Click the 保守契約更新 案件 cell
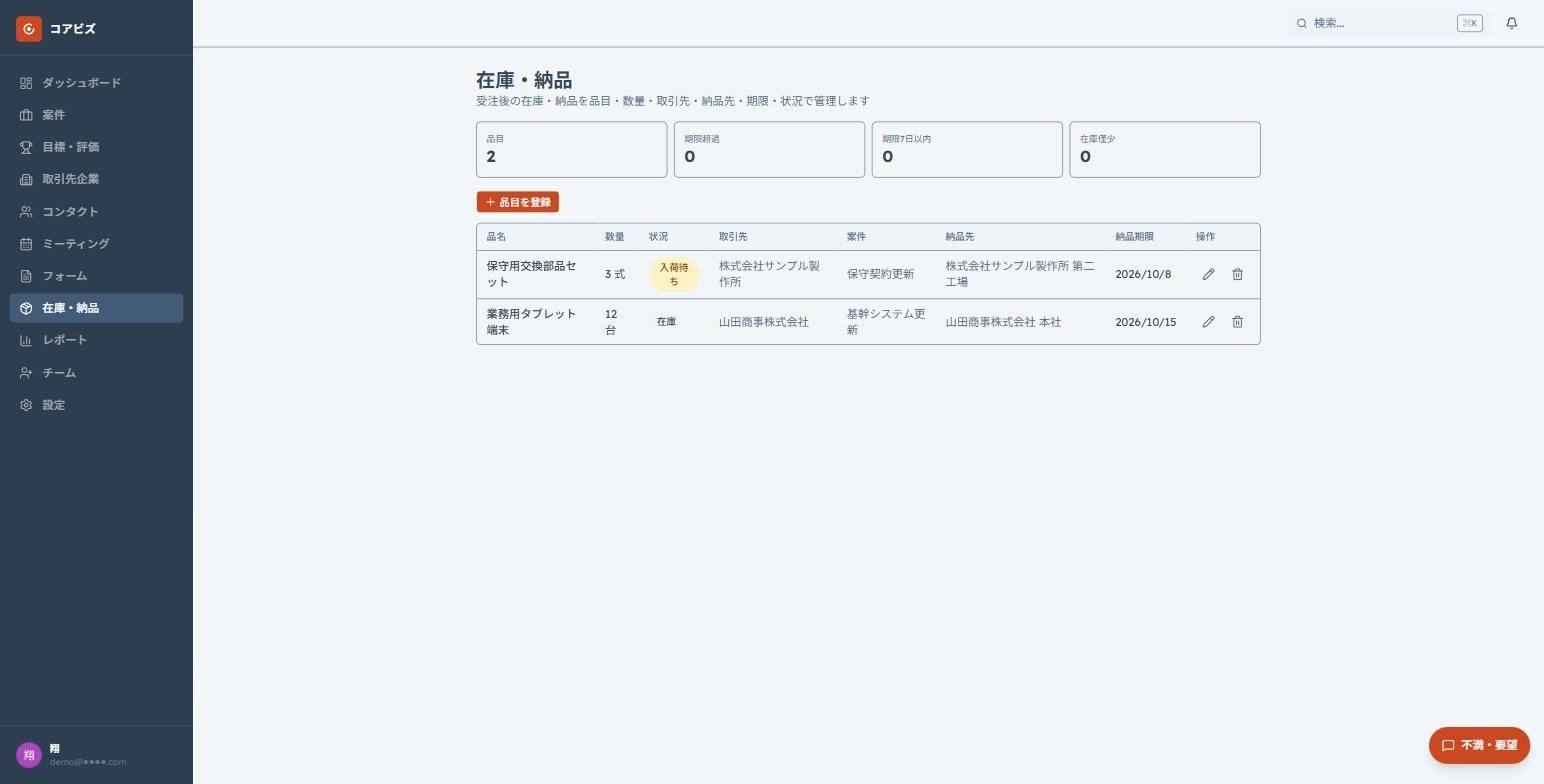1544x784 pixels. [x=880, y=274]
